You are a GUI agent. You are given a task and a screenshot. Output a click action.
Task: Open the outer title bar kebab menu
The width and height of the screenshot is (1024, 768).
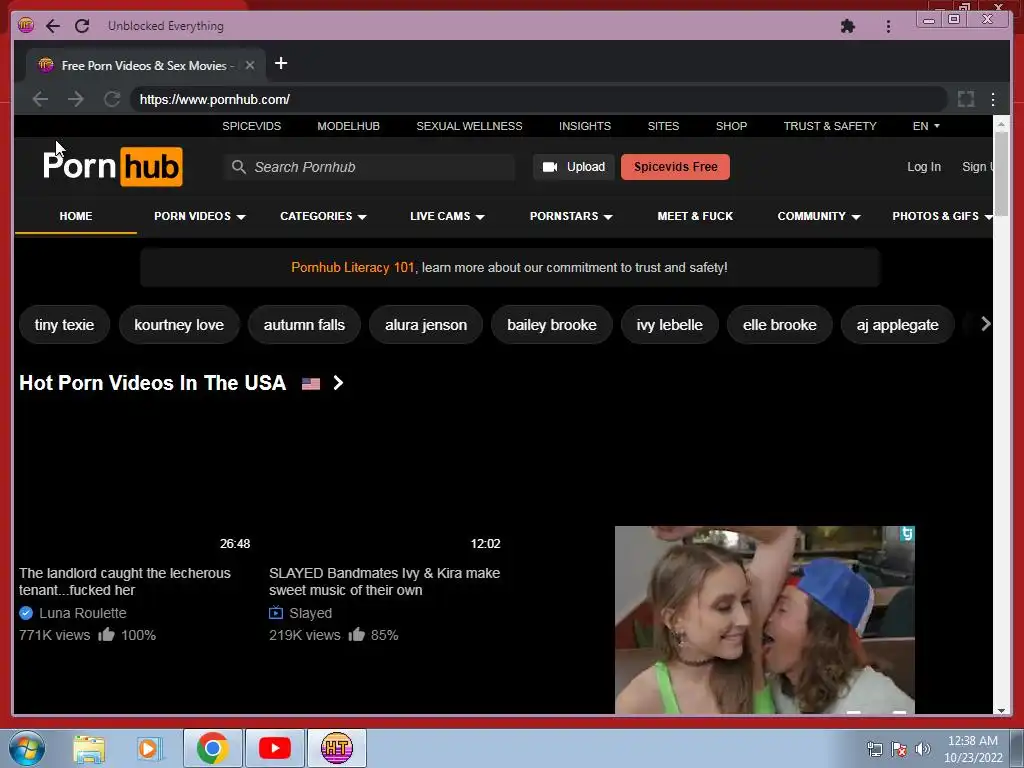click(888, 26)
